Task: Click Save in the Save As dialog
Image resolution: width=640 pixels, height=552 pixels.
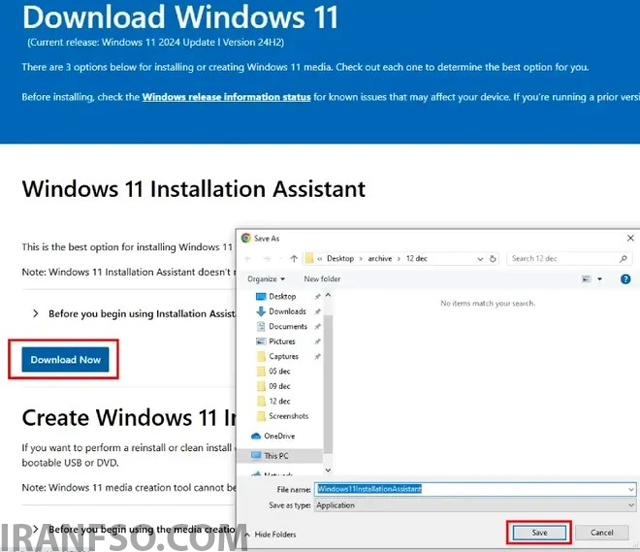Action: pyautogui.click(x=539, y=532)
